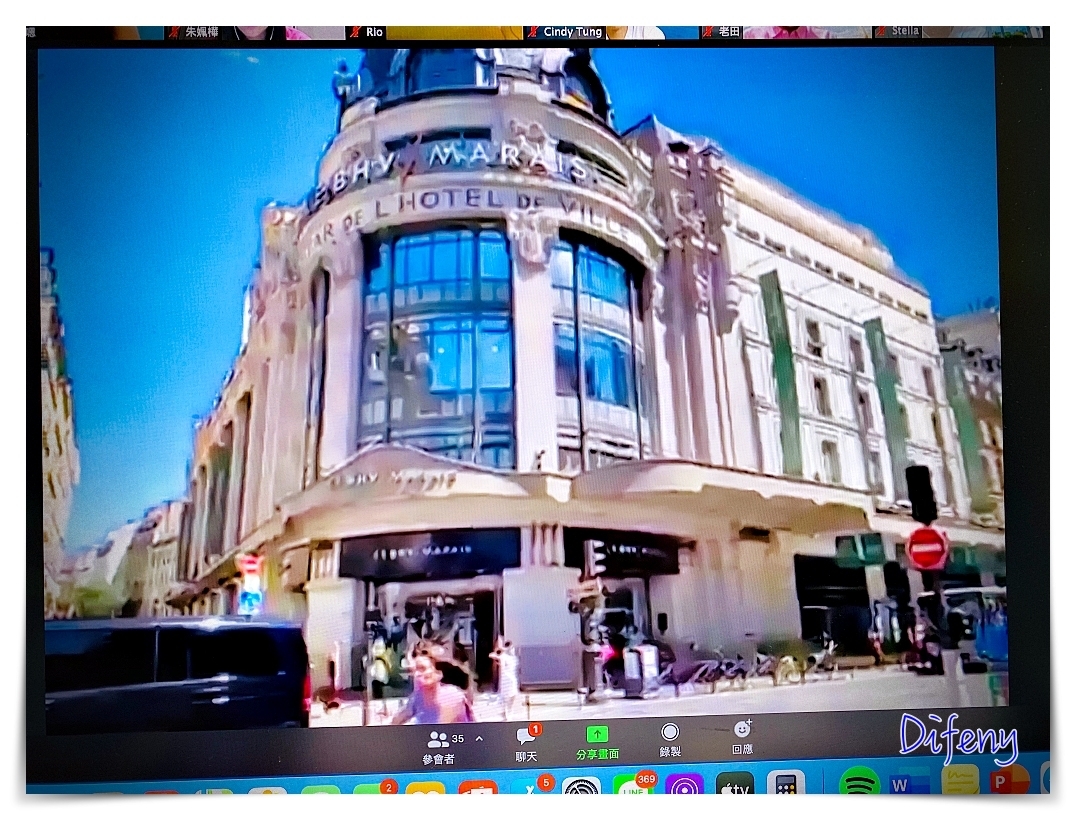Open the yellow Notes app in Dock
Image resolution: width=1076 pixels, height=820 pixels.
[960, 780]
